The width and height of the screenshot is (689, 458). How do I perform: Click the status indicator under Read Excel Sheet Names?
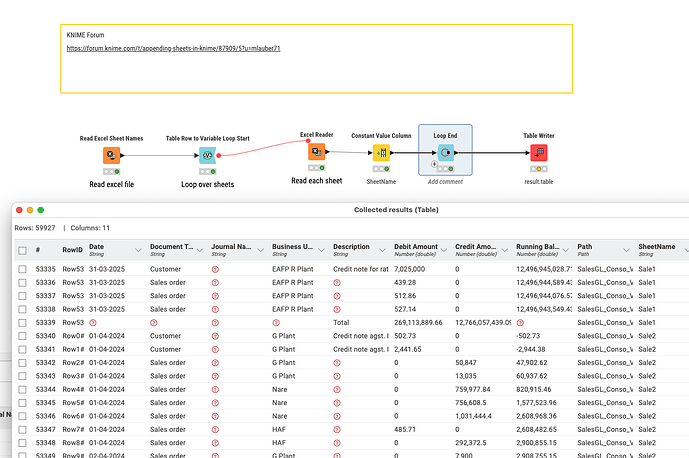coord(112,171)
